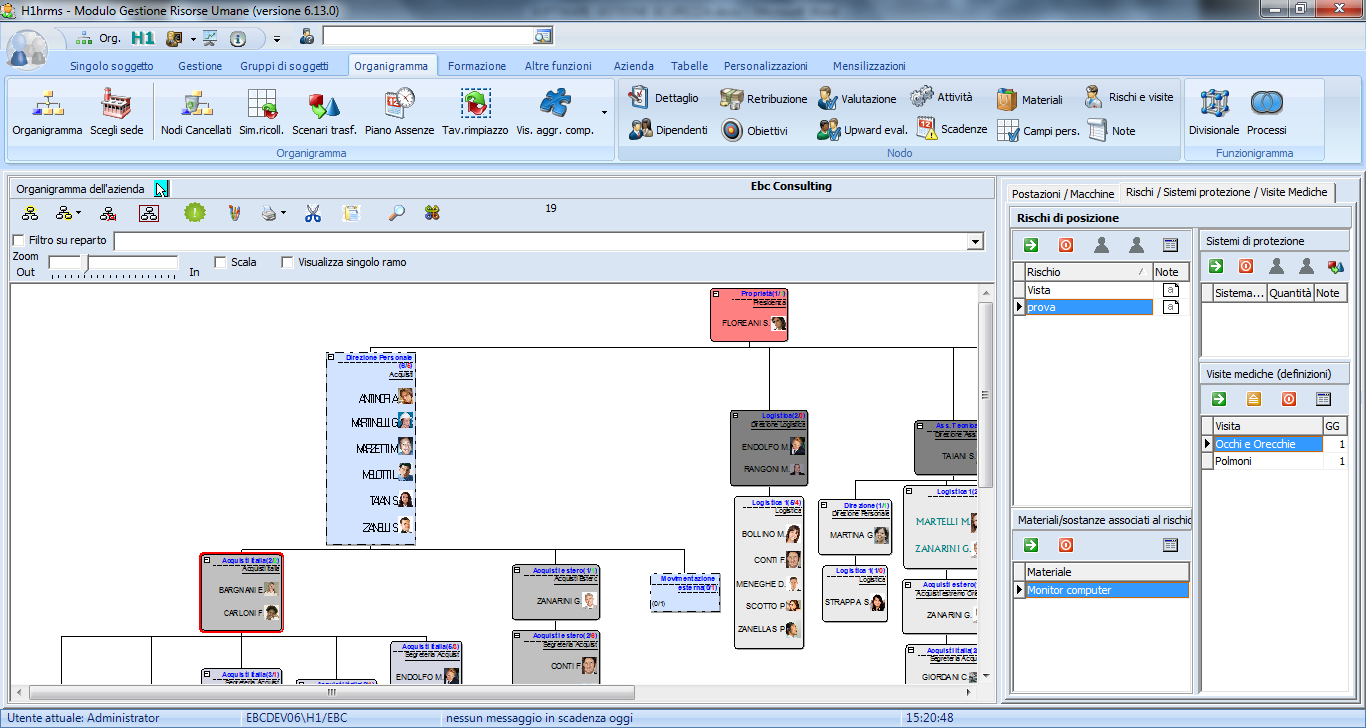The width and height of the screenshot is (1366, 728).
Task: Open Gruppi di soggetti tab
Action: pyautogui.click(x=284, y=66)
